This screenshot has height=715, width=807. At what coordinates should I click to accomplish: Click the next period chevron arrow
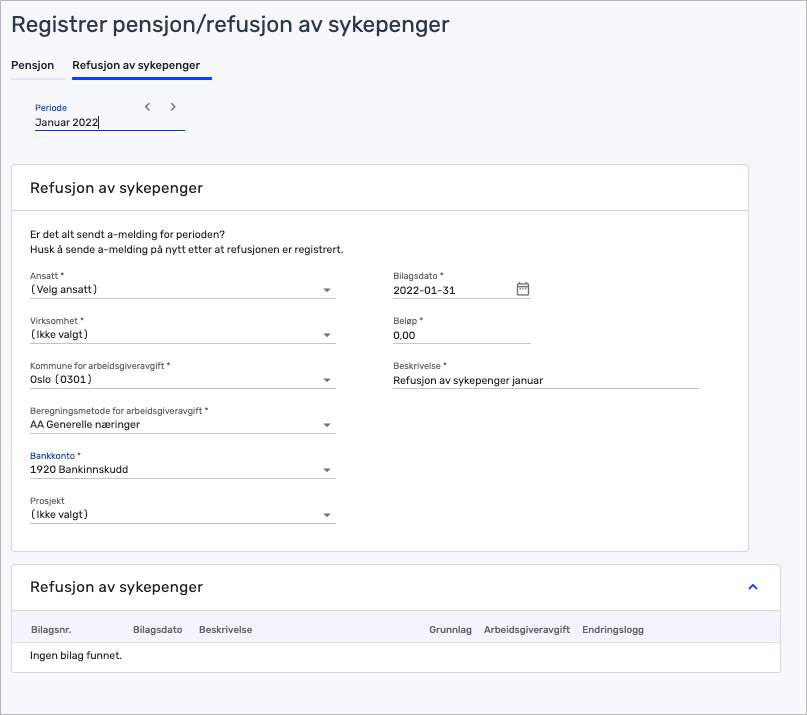[172, 106]
